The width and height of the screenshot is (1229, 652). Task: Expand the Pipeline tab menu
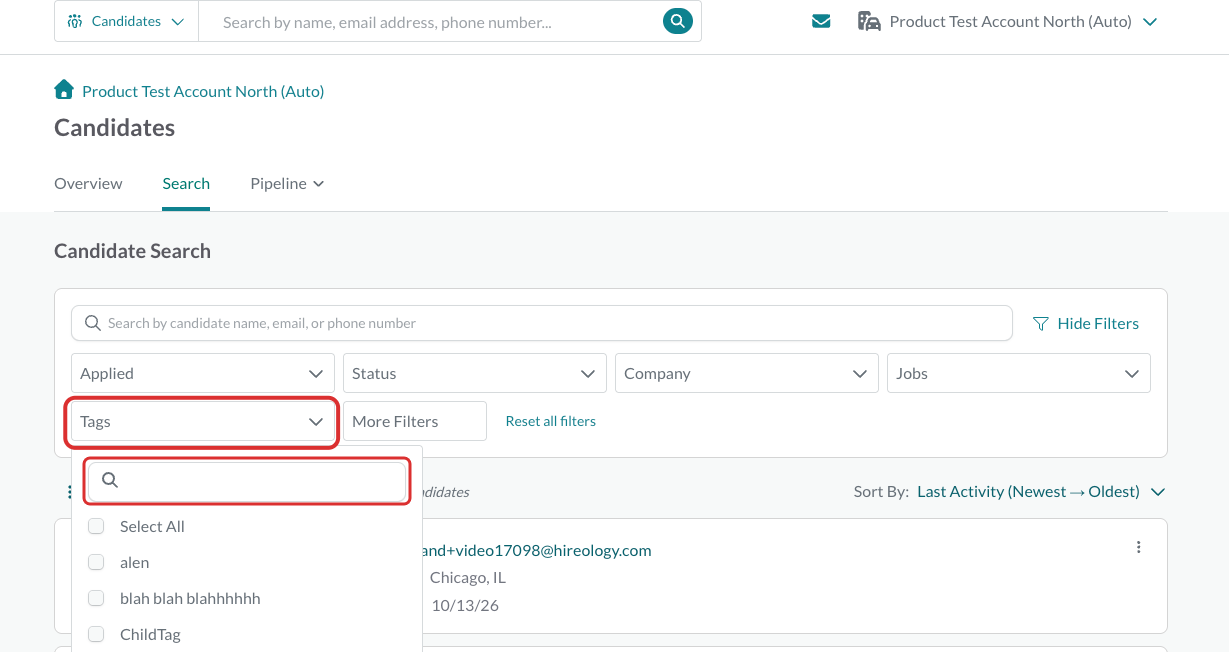coord(287,184)
